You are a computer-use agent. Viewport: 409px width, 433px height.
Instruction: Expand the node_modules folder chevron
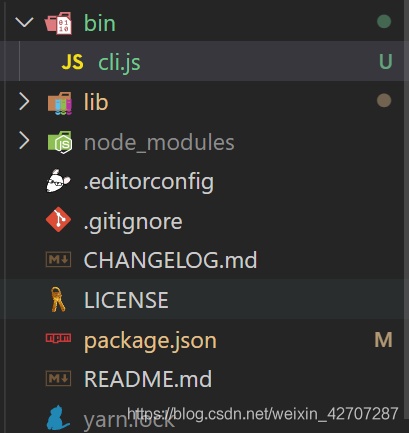[24, 141]
